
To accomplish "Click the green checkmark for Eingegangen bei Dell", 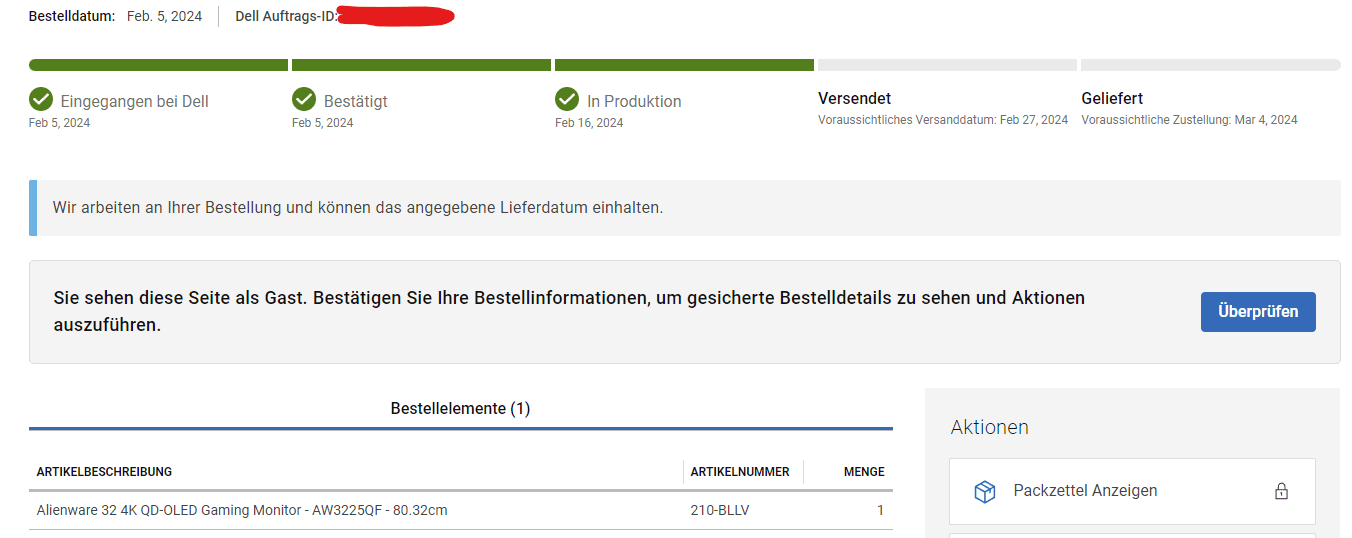I will [x=41, y=99].
